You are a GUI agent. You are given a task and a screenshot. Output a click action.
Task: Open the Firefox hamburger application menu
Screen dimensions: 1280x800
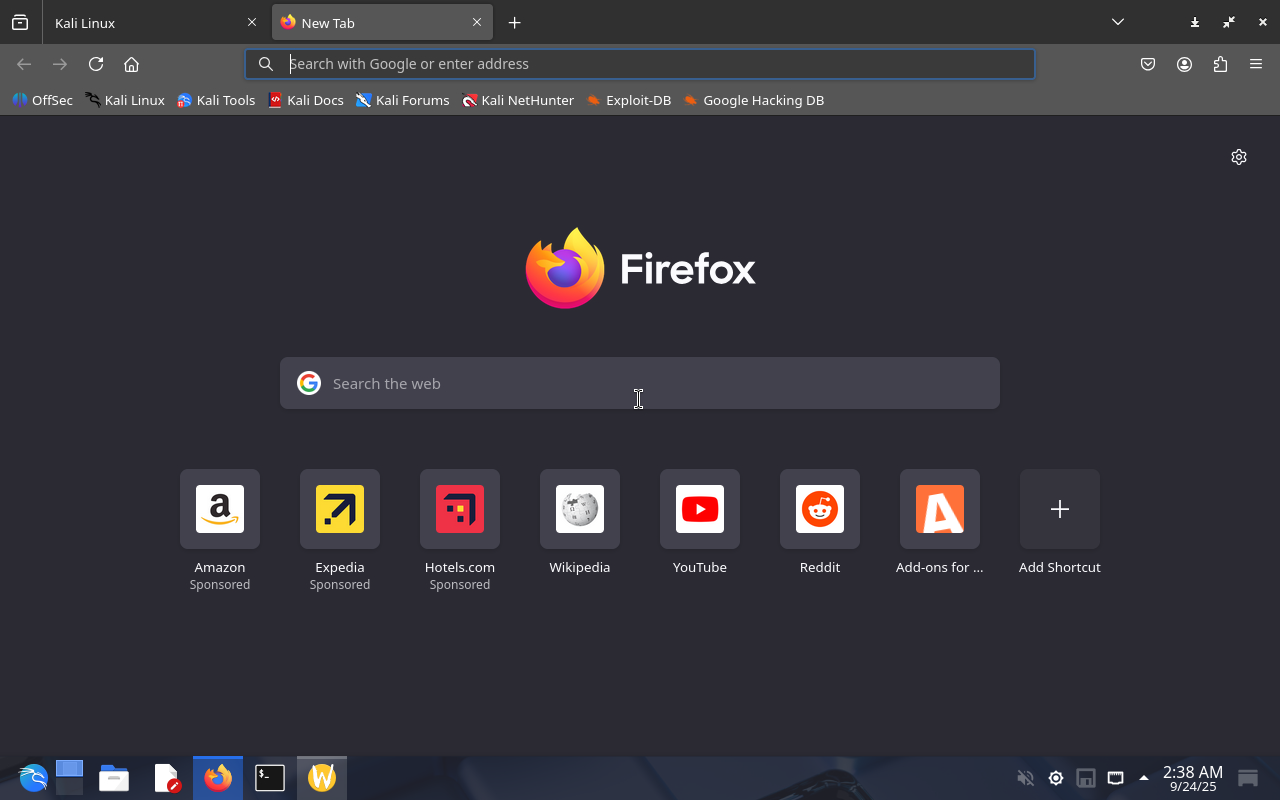(x=1256, y=64)
